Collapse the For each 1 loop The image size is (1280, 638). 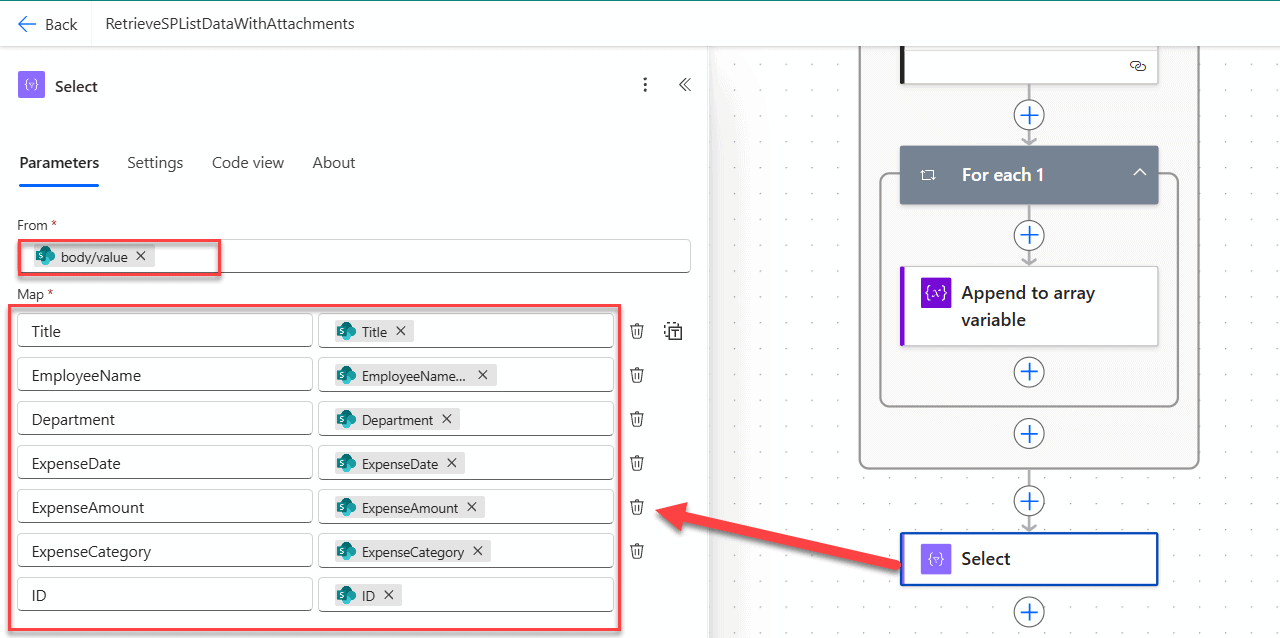(1139, 172)
